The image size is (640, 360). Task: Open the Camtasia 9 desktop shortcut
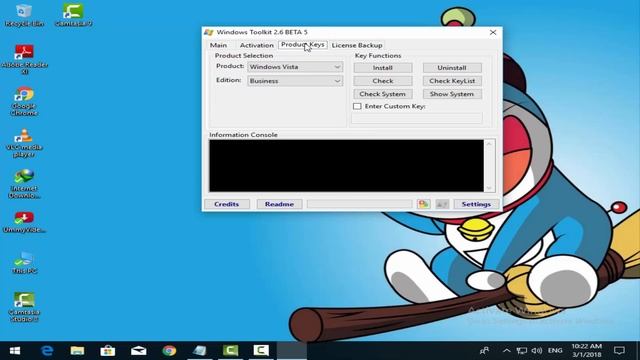click(73, 15)
